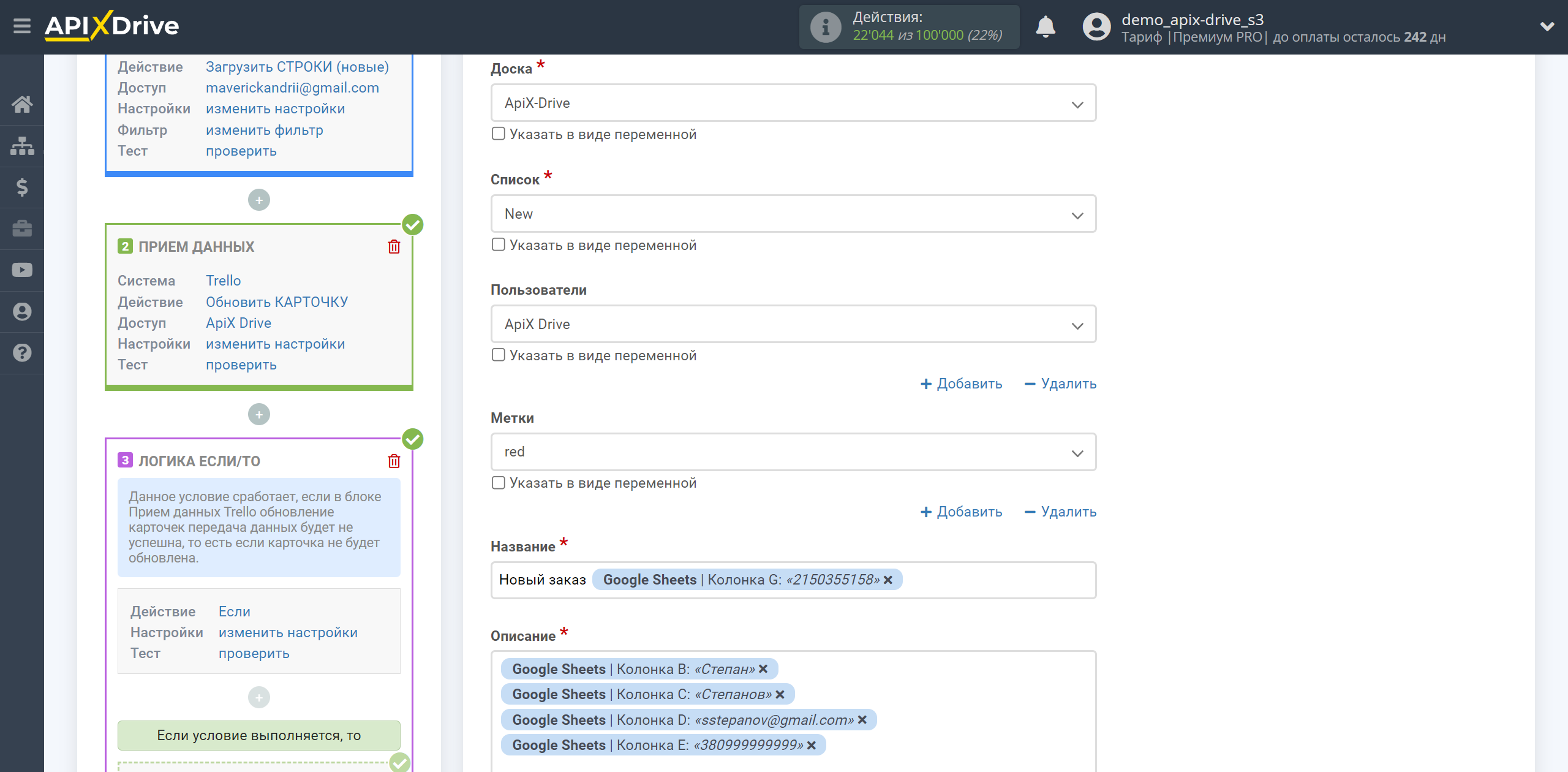Image resolution: width=1568 pixels, height=772 pixels.
Task: Open the Trello system link
Action: (223, 281)
